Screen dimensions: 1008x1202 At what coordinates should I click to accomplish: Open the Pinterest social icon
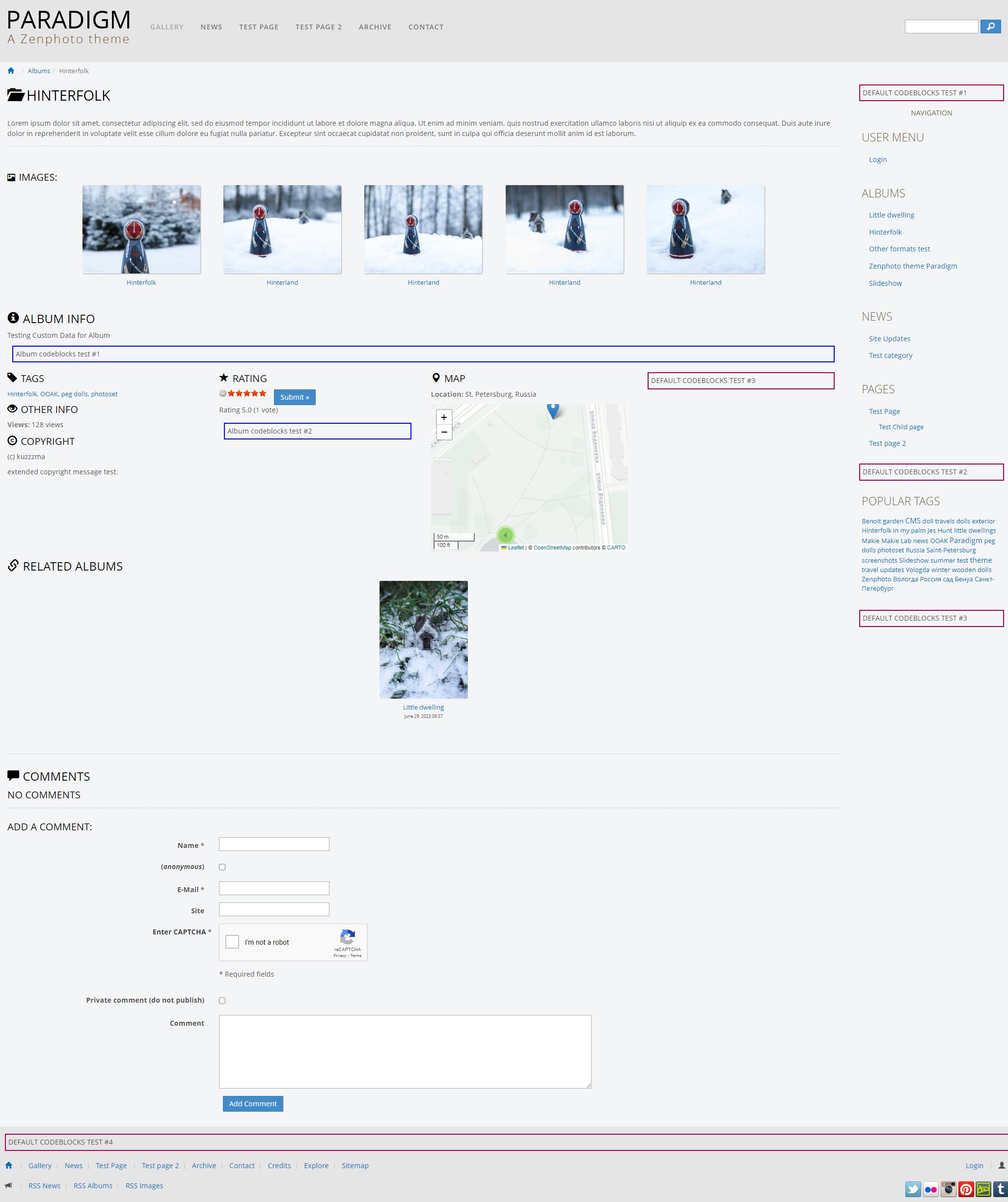pyautogui.click(x=966, y=1189)
